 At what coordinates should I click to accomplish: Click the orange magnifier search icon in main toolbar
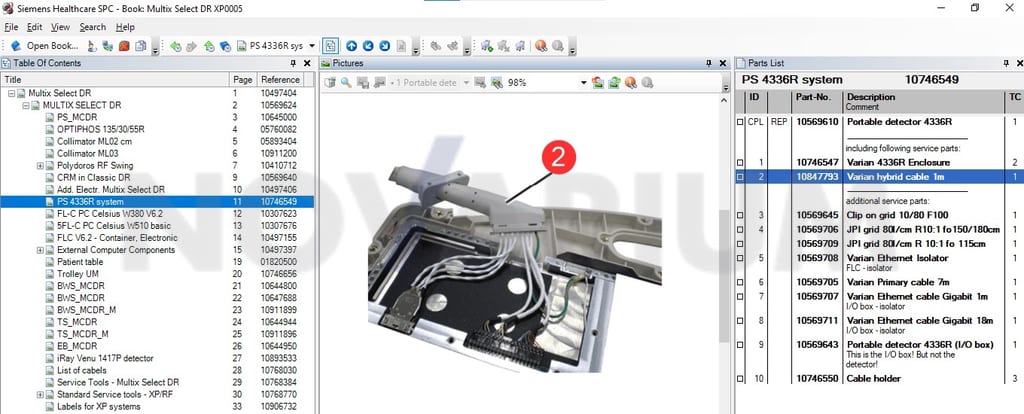pyautogui.click(x=541, y=46)
